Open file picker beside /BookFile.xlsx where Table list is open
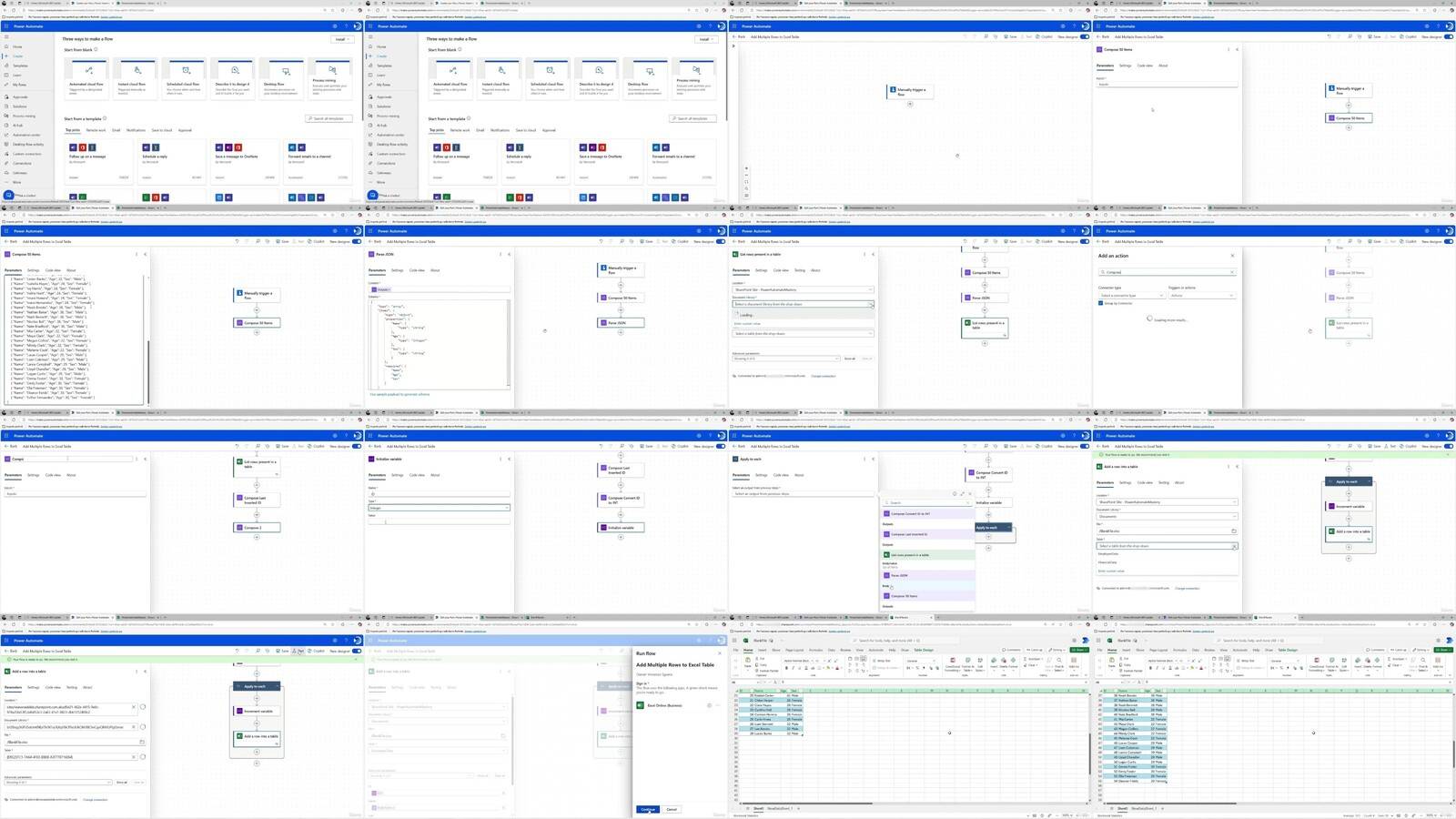 point(1234,531)
